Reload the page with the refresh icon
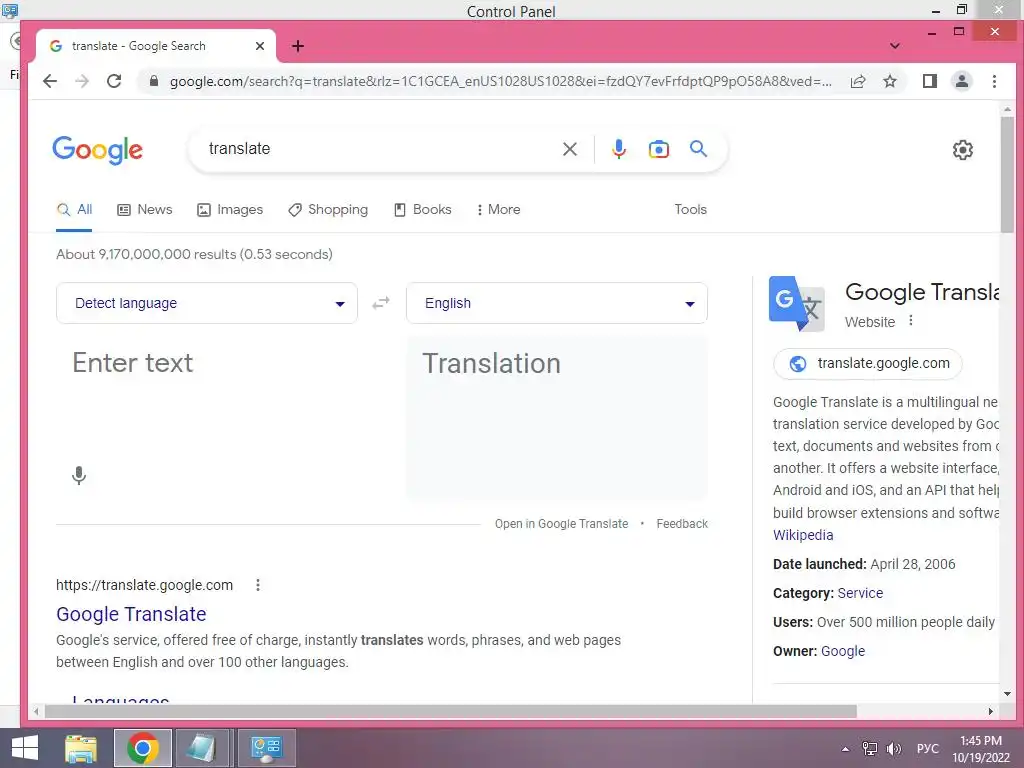 pyautogui.click(x=114, y=81)
